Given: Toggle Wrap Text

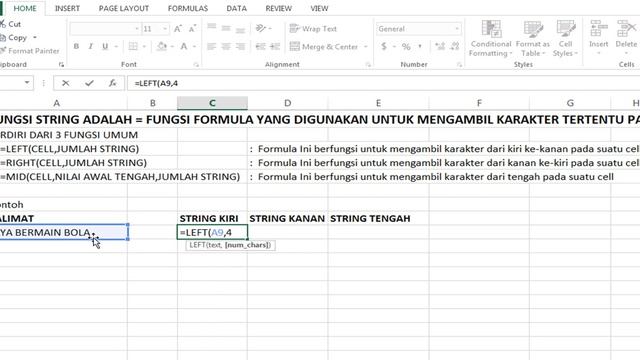Looking at the screenshot, I should tap(313, 29).
